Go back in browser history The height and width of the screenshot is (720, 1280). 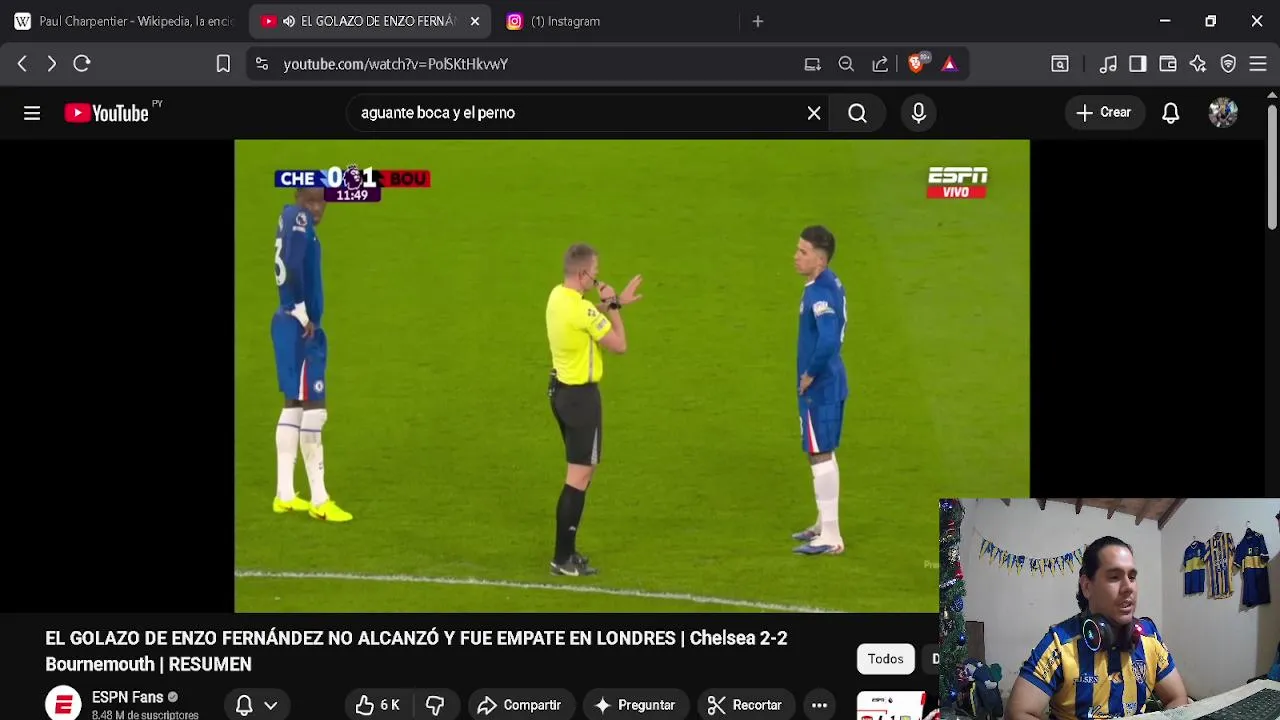22,64
